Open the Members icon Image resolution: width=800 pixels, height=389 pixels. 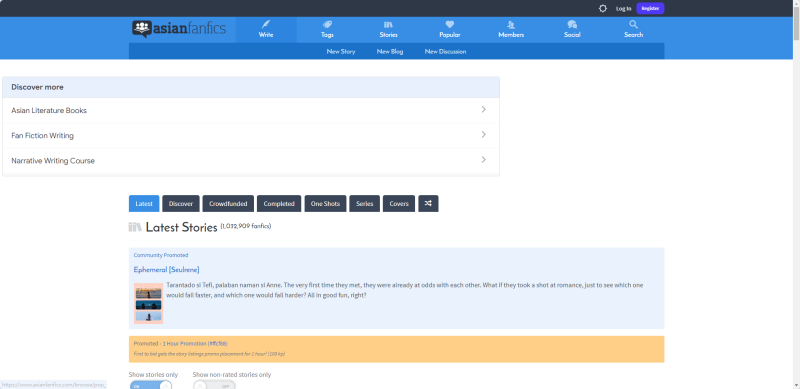click(511, 25)
